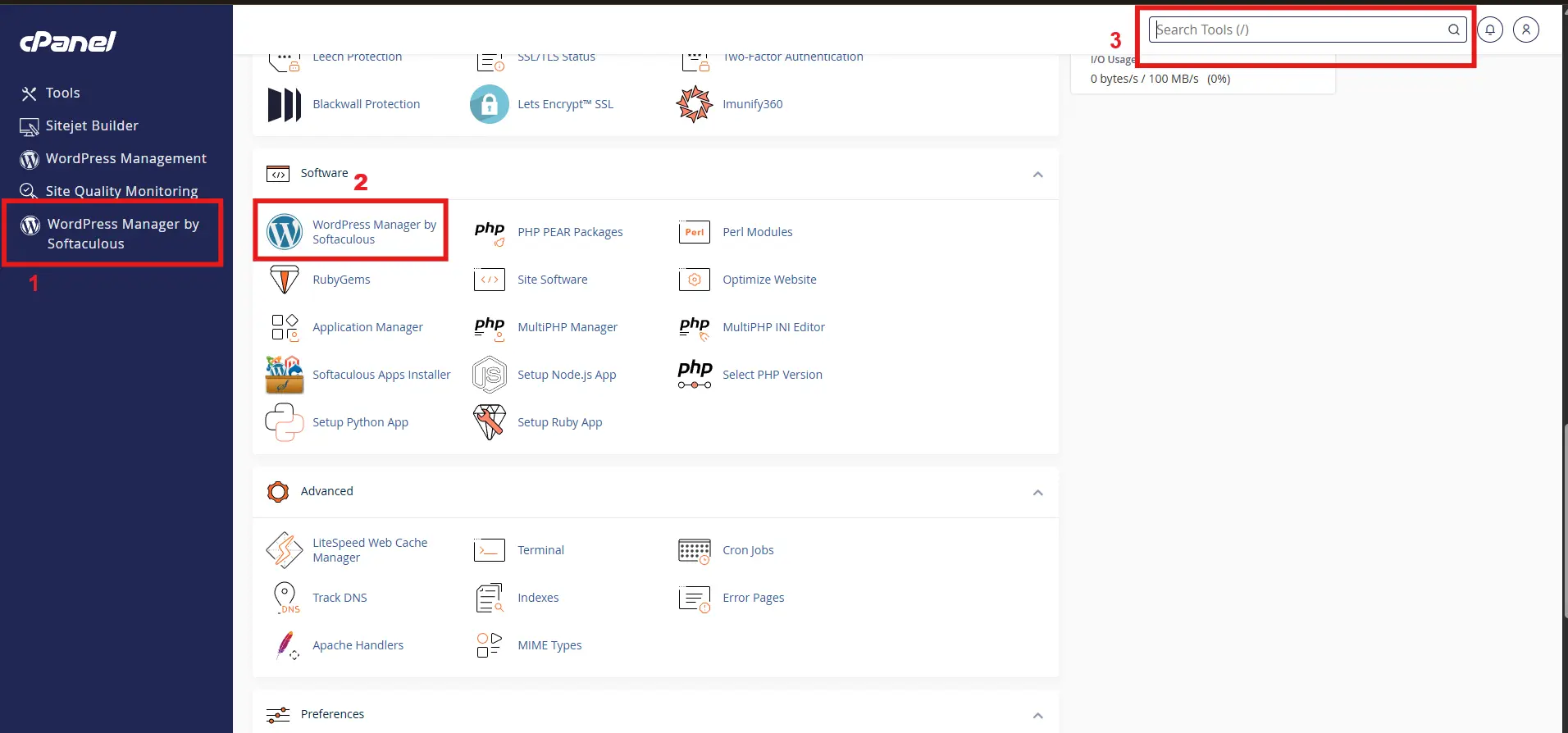
Task: Open Tools in the sidebar
Action: point(51,93)
